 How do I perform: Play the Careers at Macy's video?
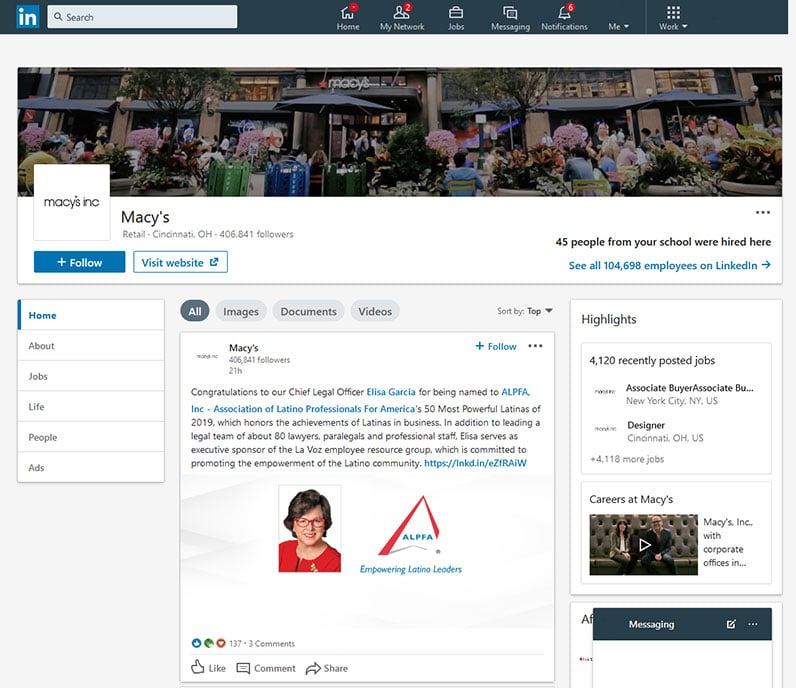(x=644, y=545)
